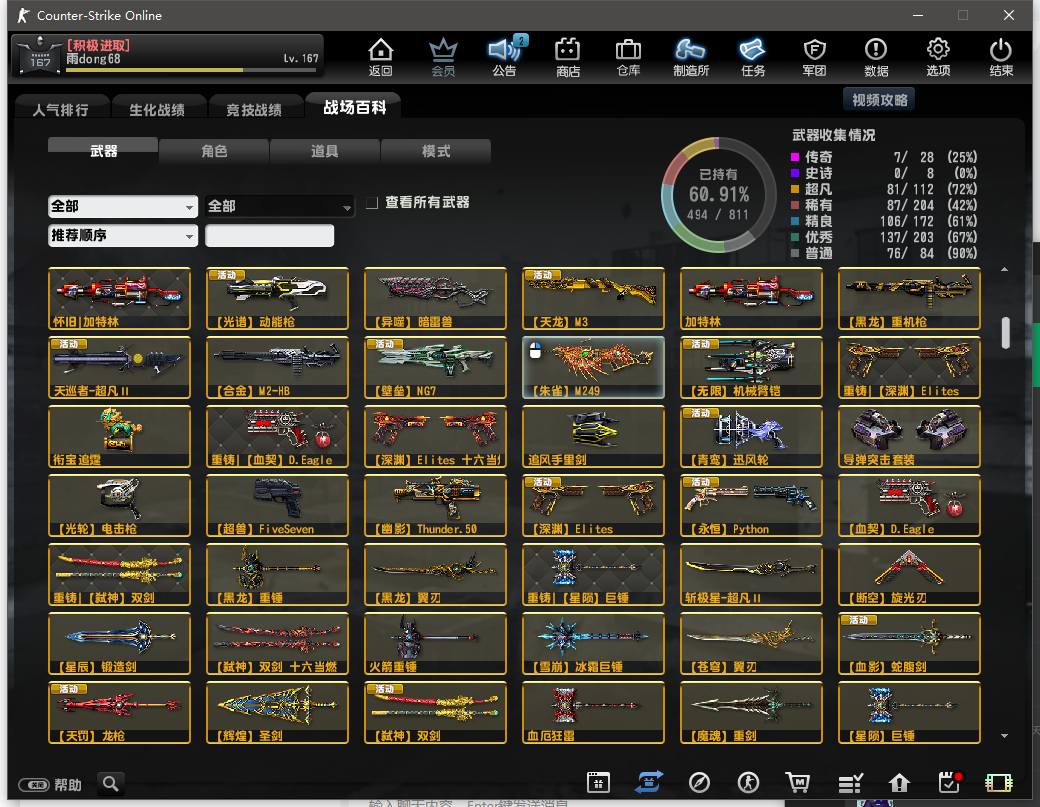
Task: Expand the first 全部 category dropdown
Action: pos(123,206)
